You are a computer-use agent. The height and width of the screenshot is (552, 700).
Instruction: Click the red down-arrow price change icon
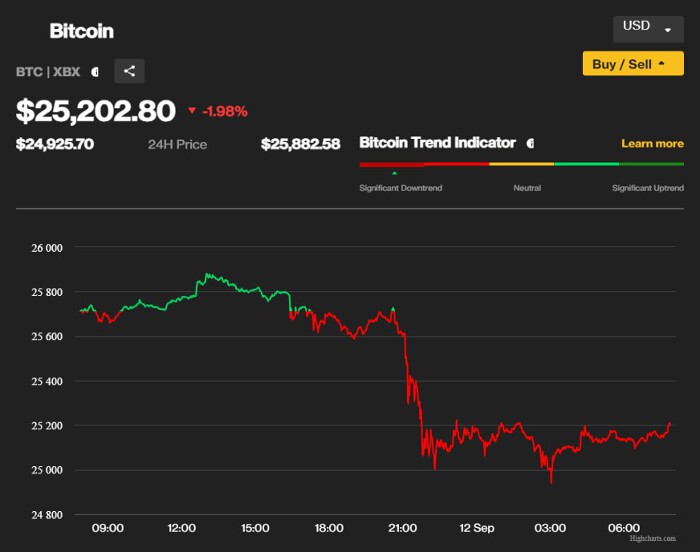192,110
